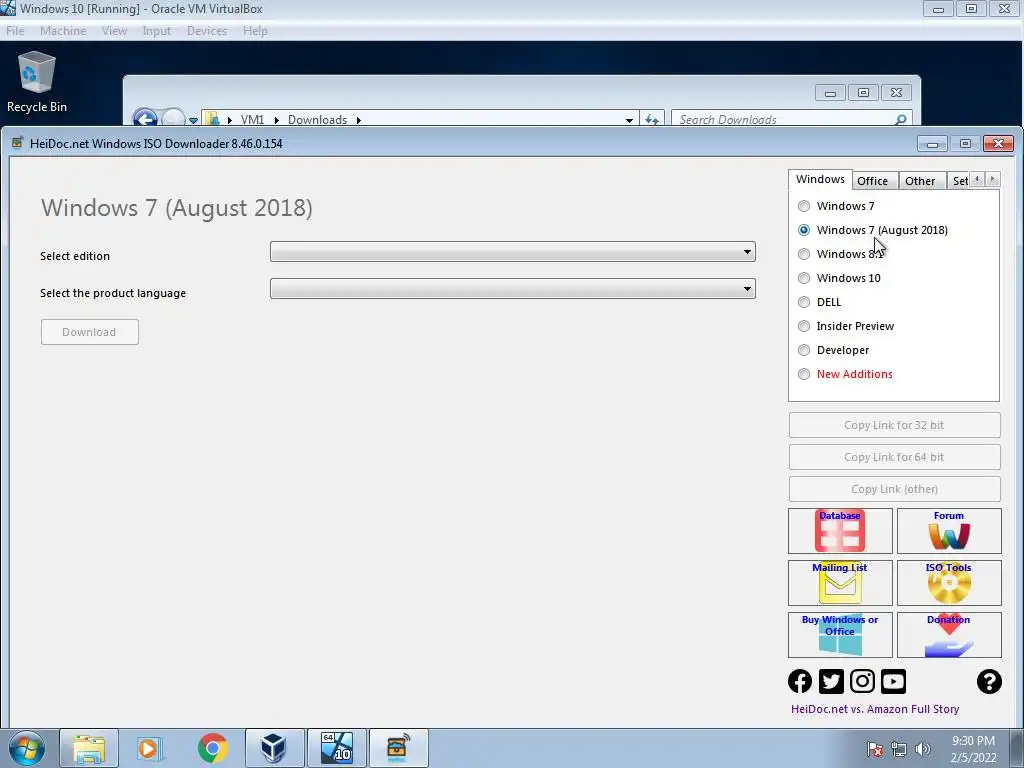This screenshot has height=768, width=1024.
Task: Open the Mailing List tile
Action: (840, 583)
